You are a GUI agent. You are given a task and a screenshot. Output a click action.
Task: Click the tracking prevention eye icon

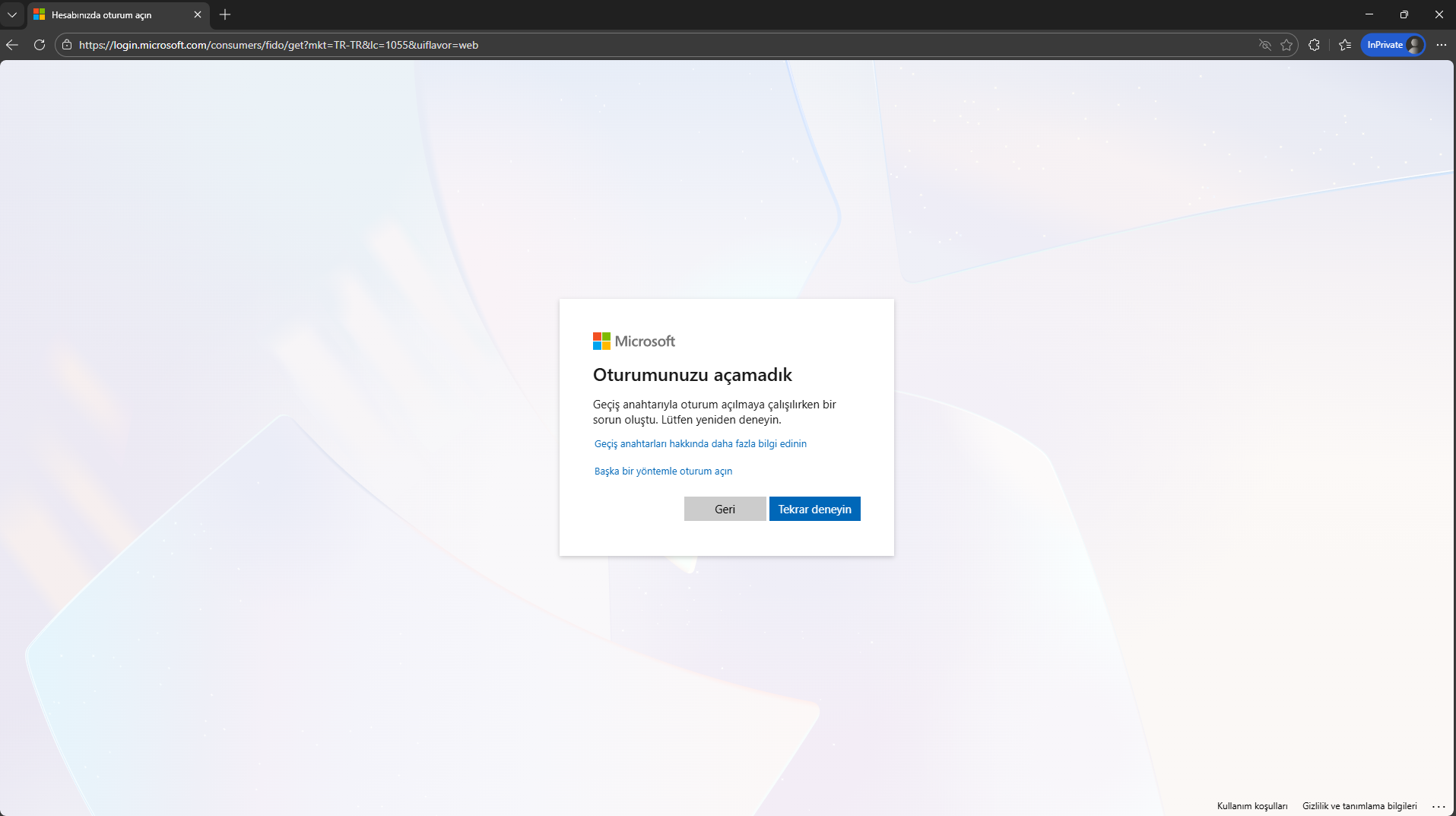click(1265, 45)
